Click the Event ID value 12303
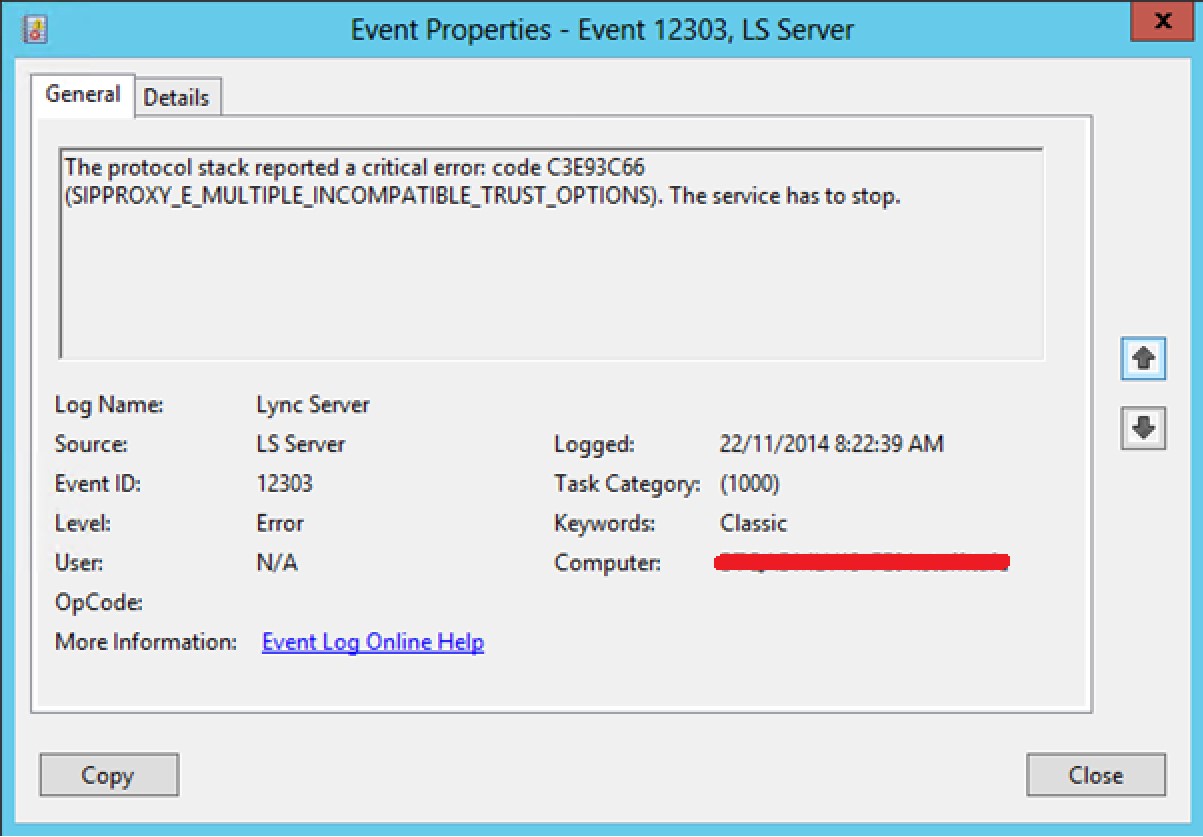 coord(284,484)
